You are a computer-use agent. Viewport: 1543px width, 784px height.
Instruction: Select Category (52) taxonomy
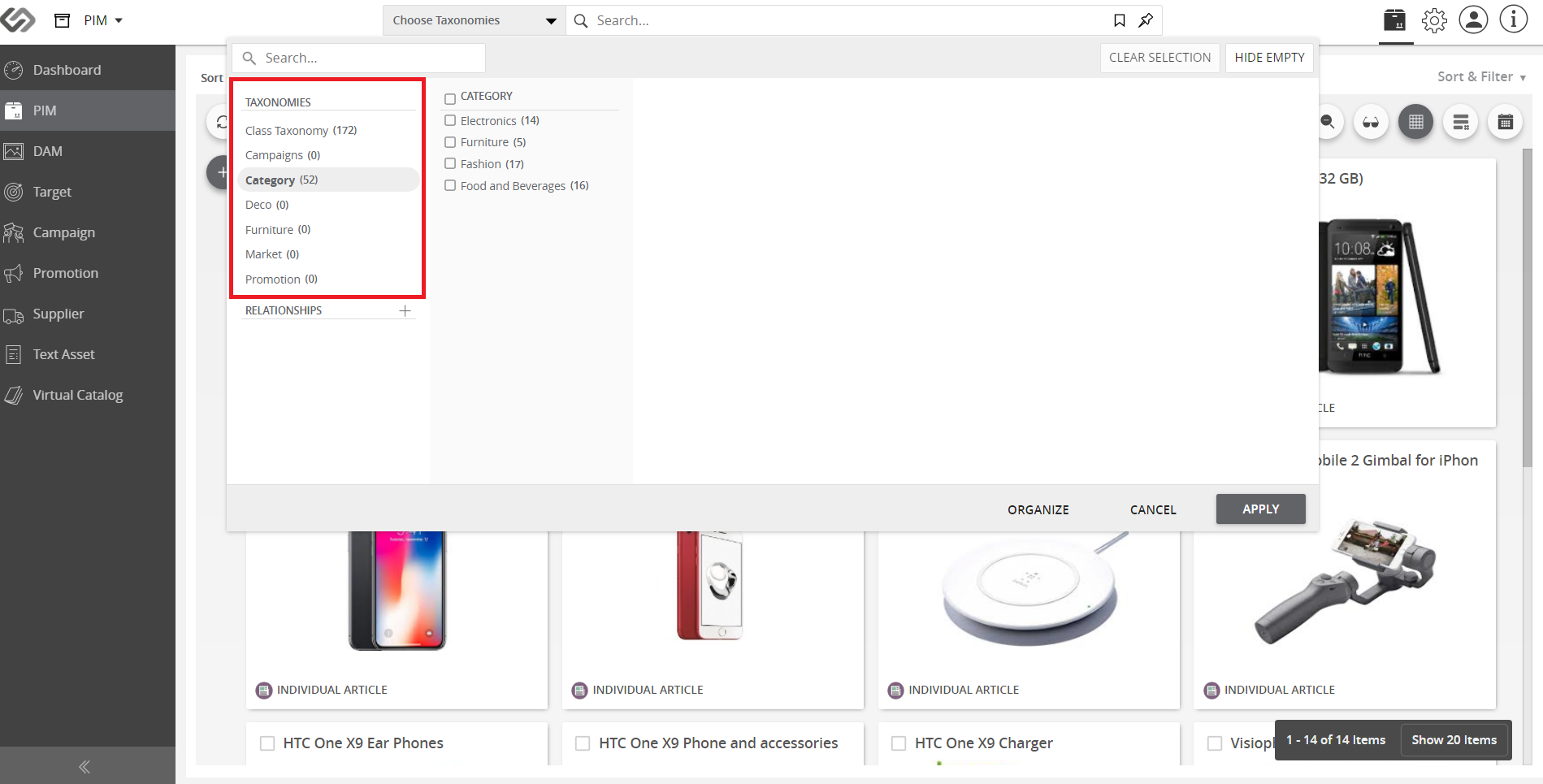[x=329, y=180]
